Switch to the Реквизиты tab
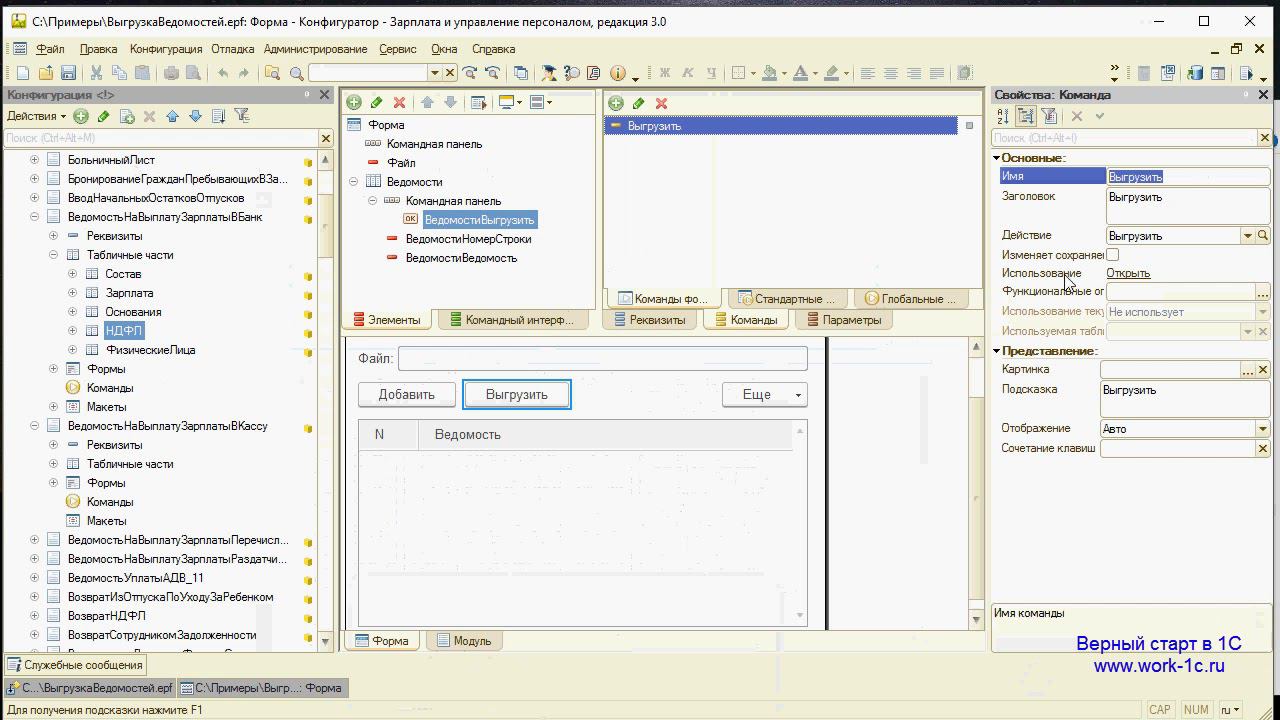Screen dimensions: 1280x720 650,320
